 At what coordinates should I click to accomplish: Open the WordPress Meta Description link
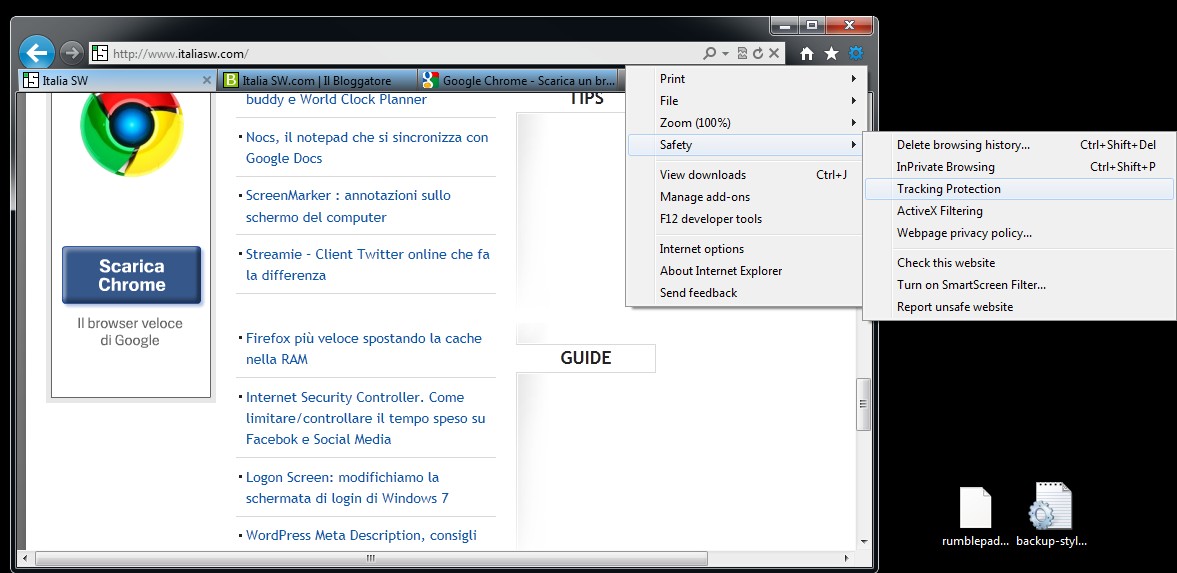click(361, 535)
